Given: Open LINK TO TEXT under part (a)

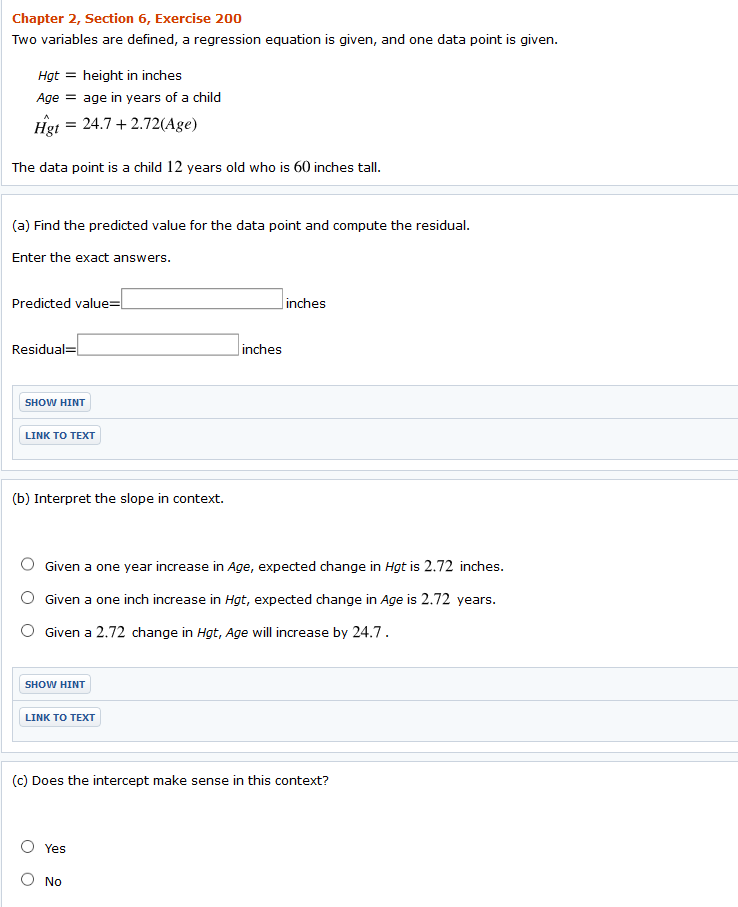Looking at the screenshot, I should 59,434.
